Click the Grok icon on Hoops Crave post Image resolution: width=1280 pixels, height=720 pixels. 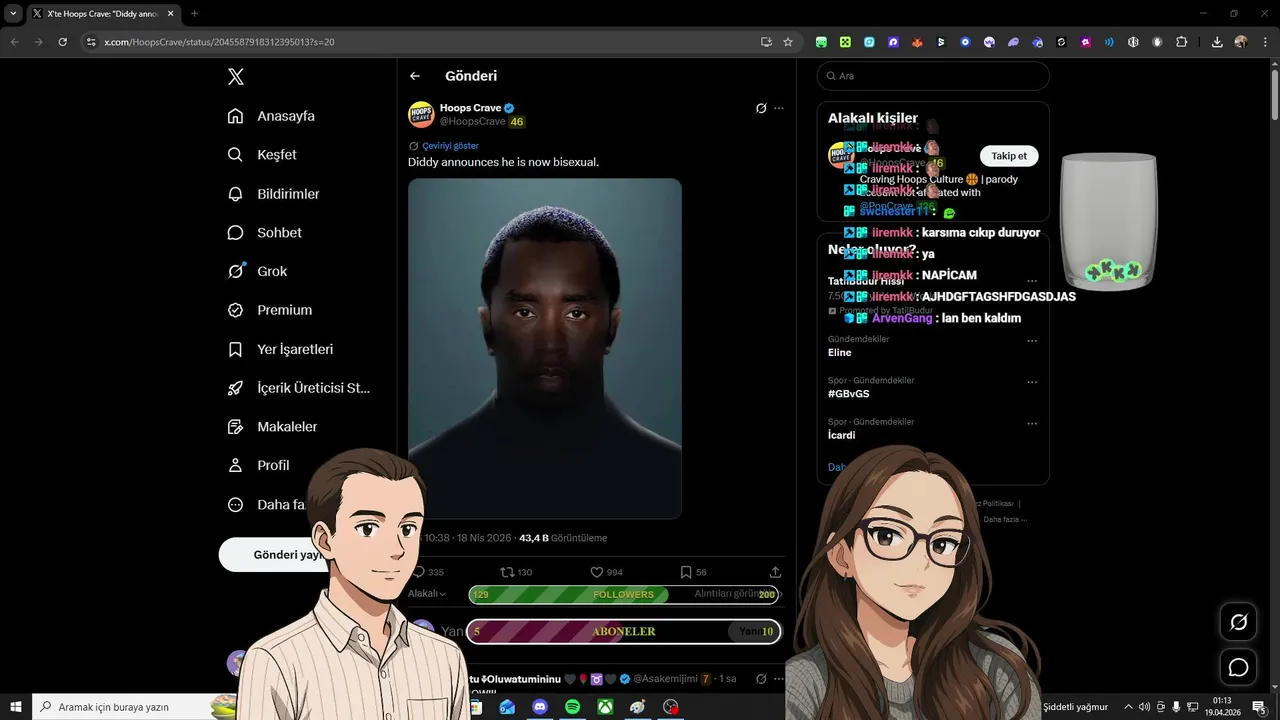[x=761, y=108]
